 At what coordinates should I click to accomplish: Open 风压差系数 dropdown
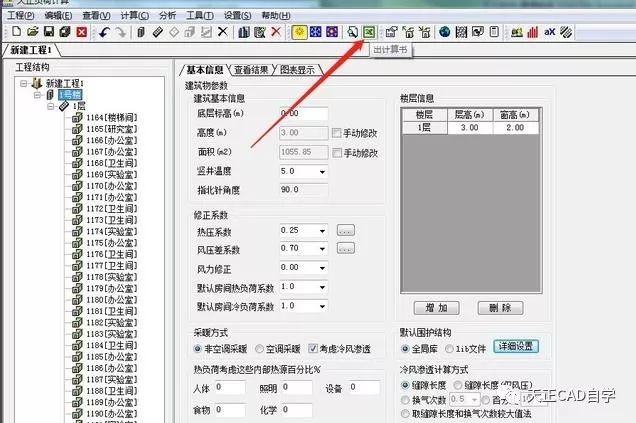coord(322,249)
